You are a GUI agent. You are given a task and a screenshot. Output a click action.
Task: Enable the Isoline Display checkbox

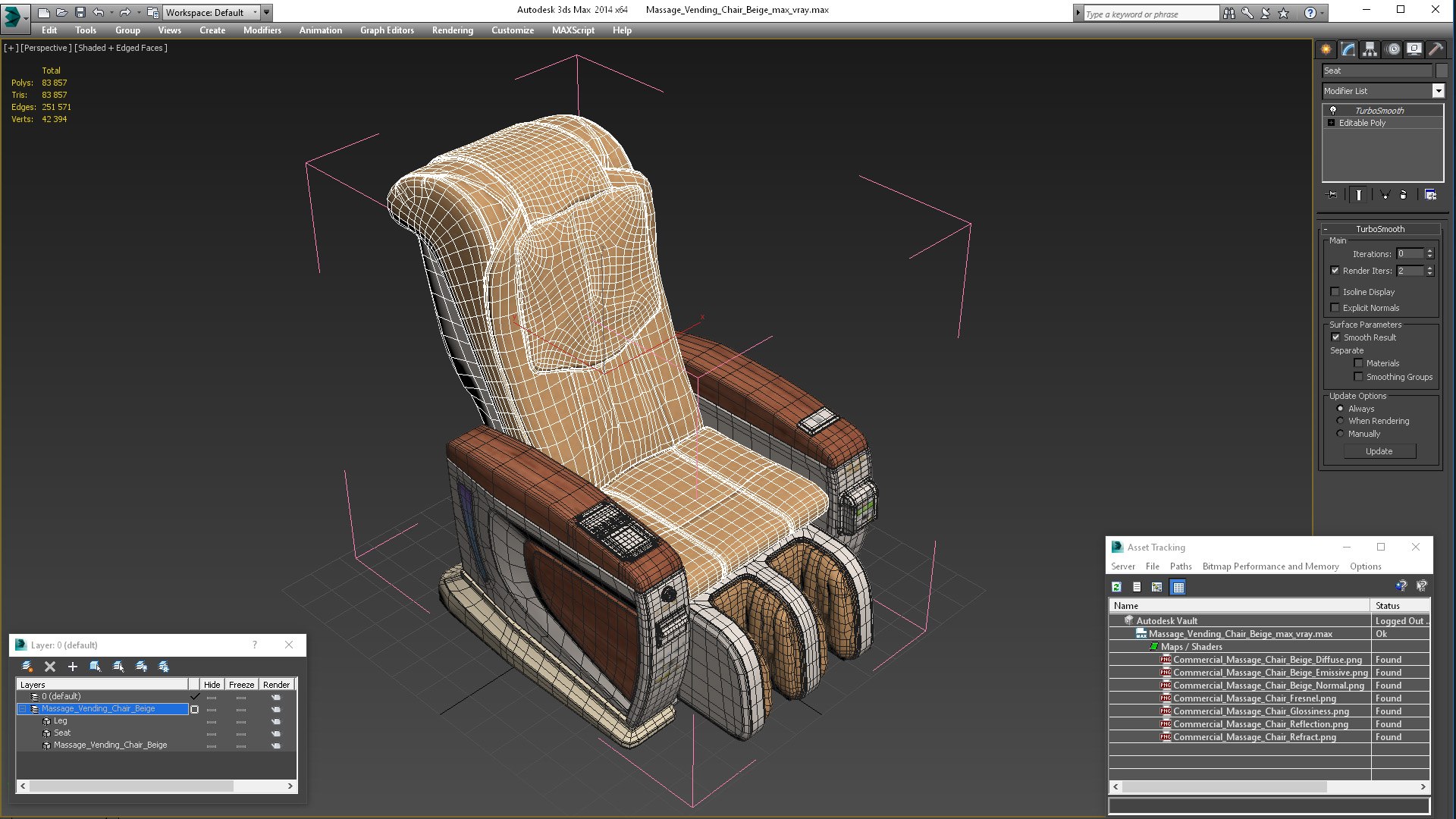[1335, 292]
